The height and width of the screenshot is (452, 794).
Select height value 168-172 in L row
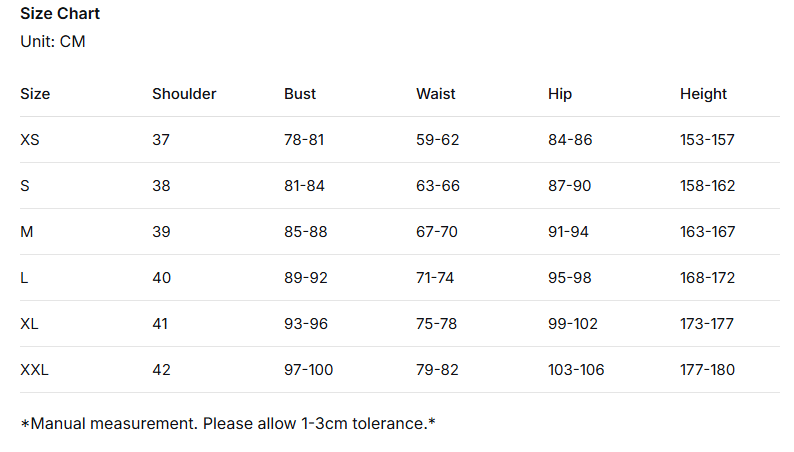click(x=707, y=278)
